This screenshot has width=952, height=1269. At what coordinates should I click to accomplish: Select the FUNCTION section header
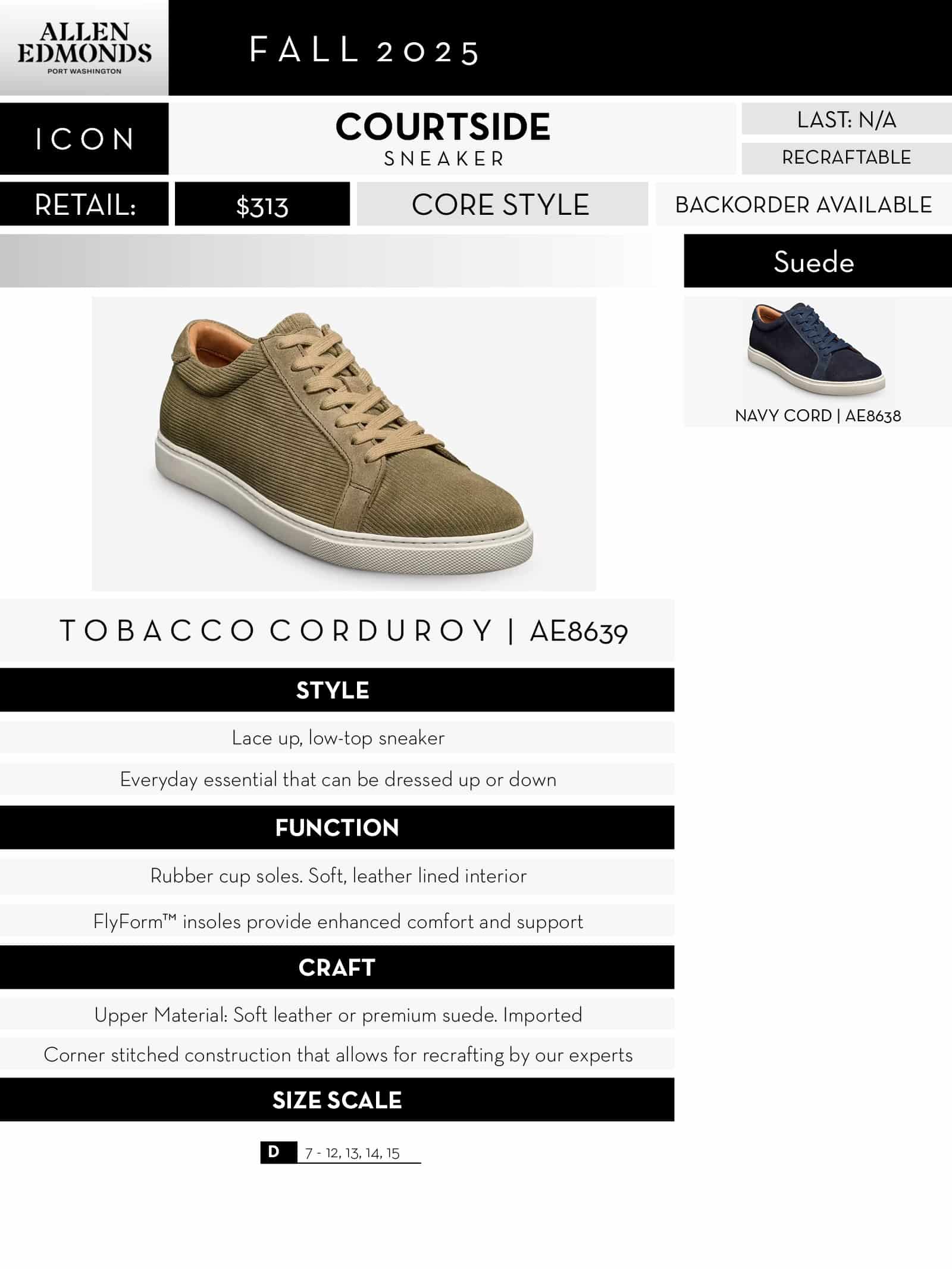coord(337,828)
